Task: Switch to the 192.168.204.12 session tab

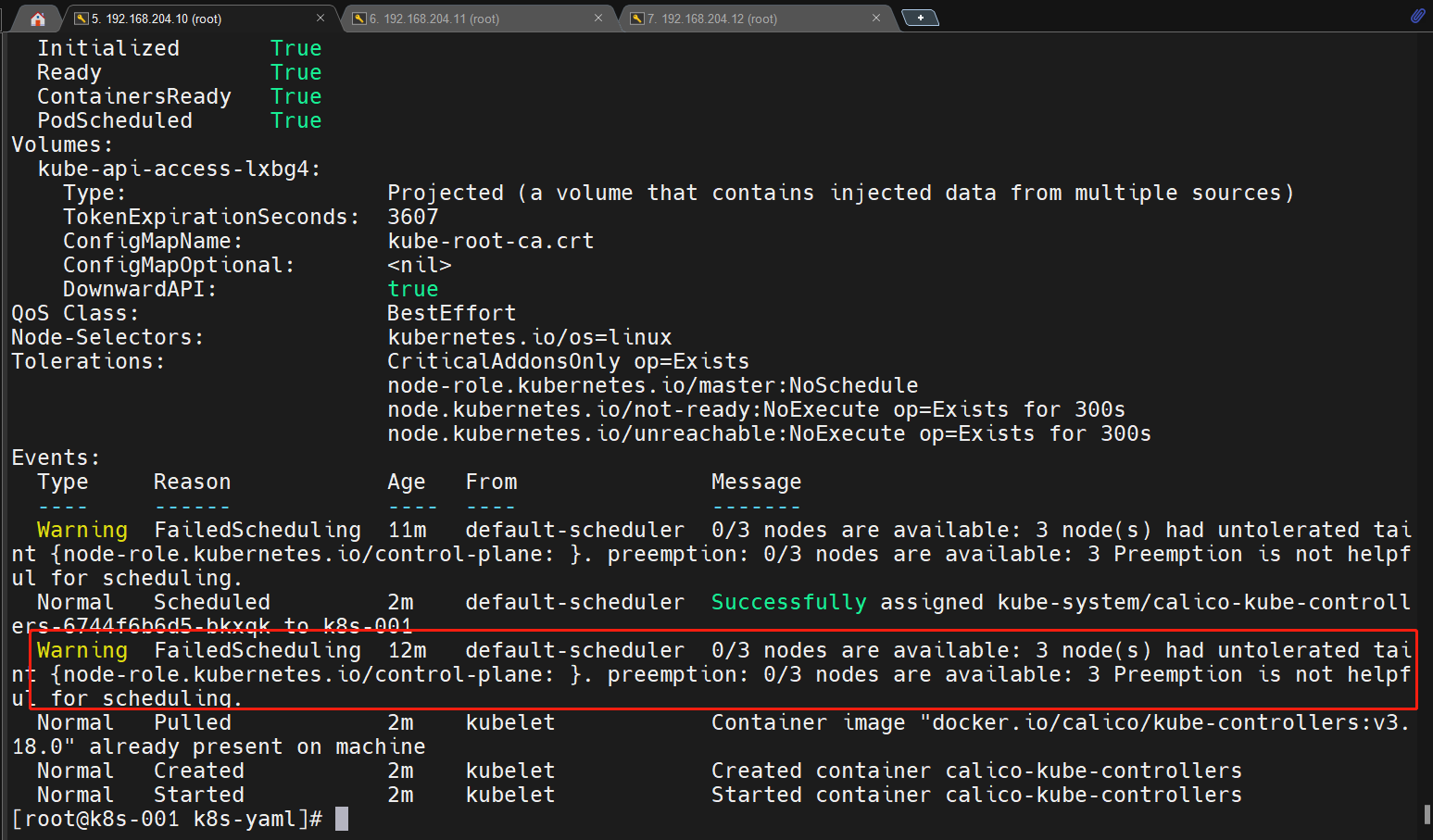Action: tap(755, 19)
